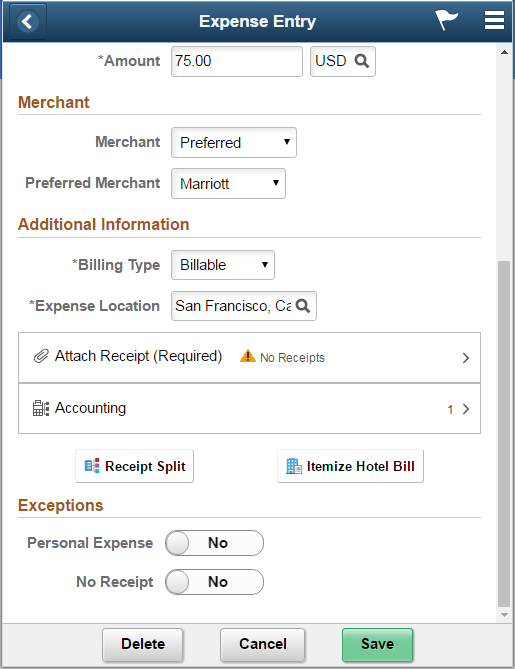Click the "Expense Entry" header title
Image resolution: width=515 pixels, height=669 pixels.
pyautogui.click(x=257, y=21)
